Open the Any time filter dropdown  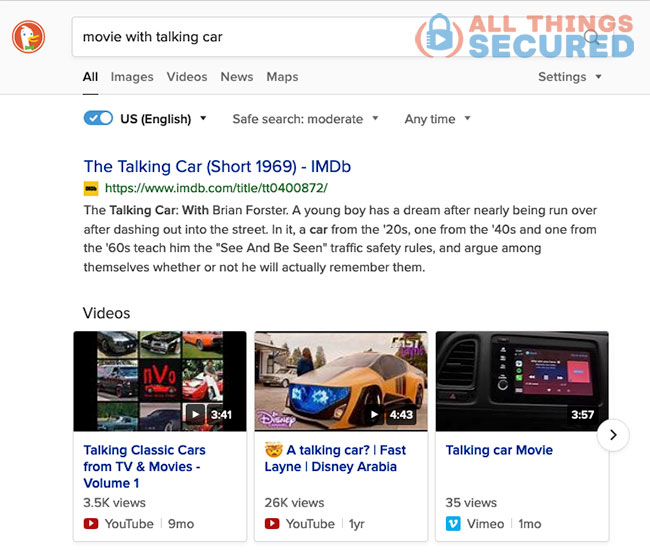437,119
